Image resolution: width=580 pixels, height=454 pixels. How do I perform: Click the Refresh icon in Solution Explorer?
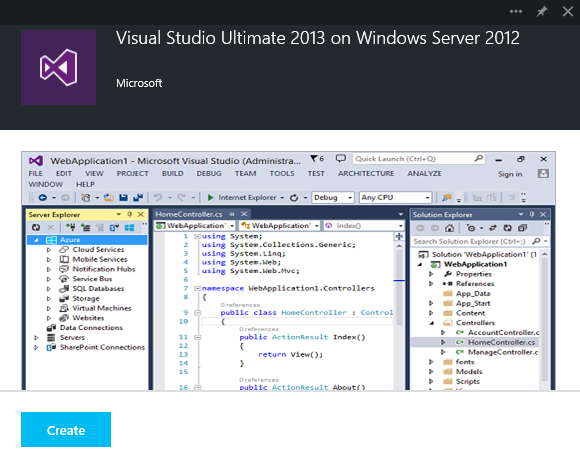(508, 228)
